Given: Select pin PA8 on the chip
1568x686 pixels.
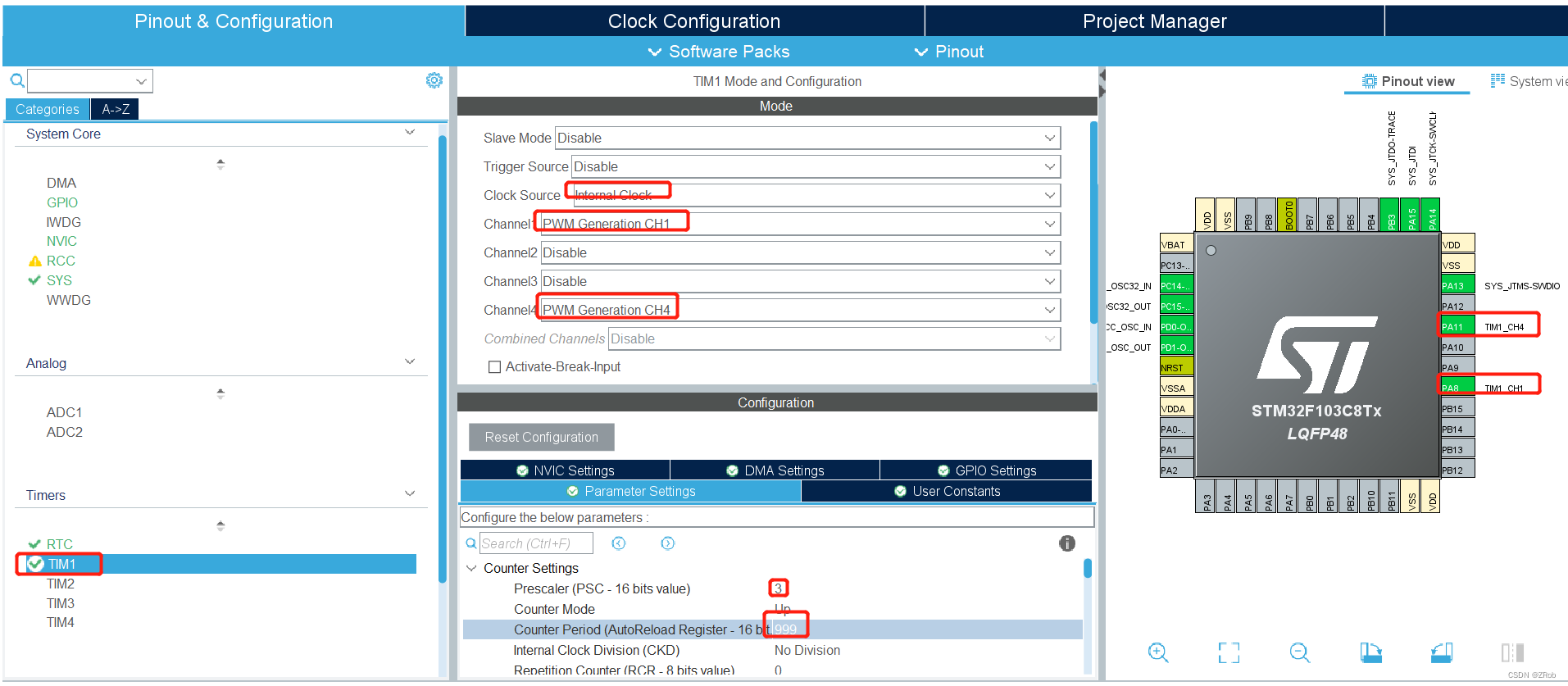Looking at the screenshot, I should tap(1457, 387).
